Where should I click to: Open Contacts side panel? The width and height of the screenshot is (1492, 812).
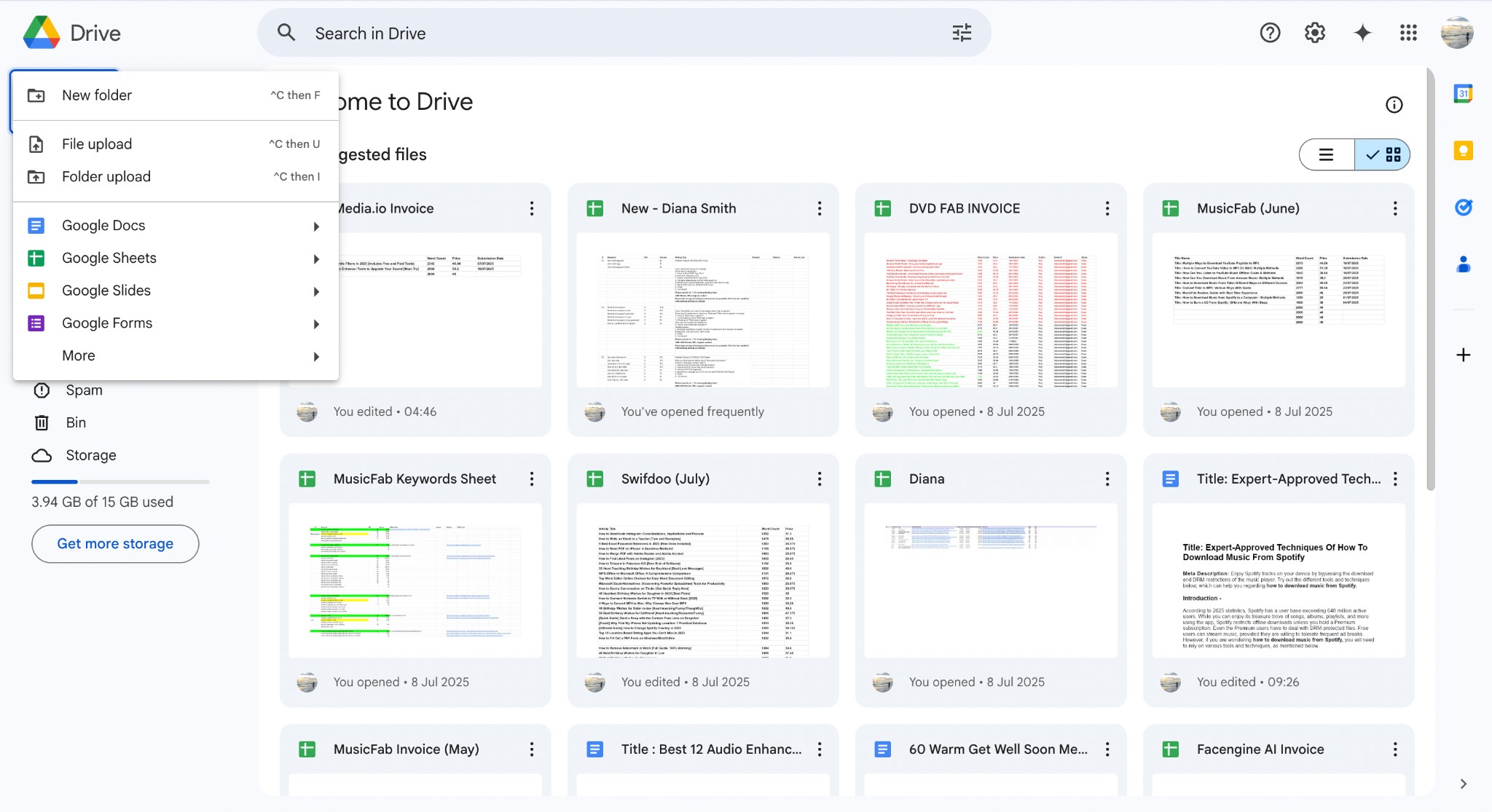[x=1463, y=264]
